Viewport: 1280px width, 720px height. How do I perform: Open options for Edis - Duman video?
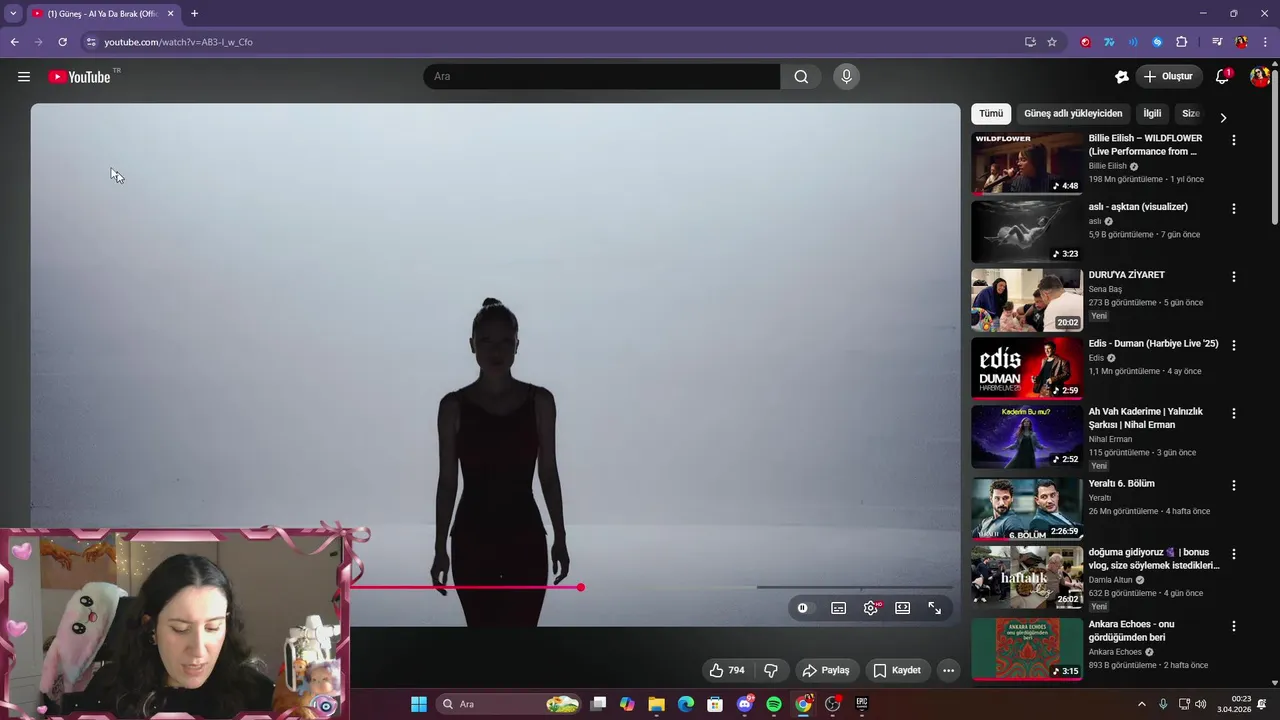pos(1233,346)
